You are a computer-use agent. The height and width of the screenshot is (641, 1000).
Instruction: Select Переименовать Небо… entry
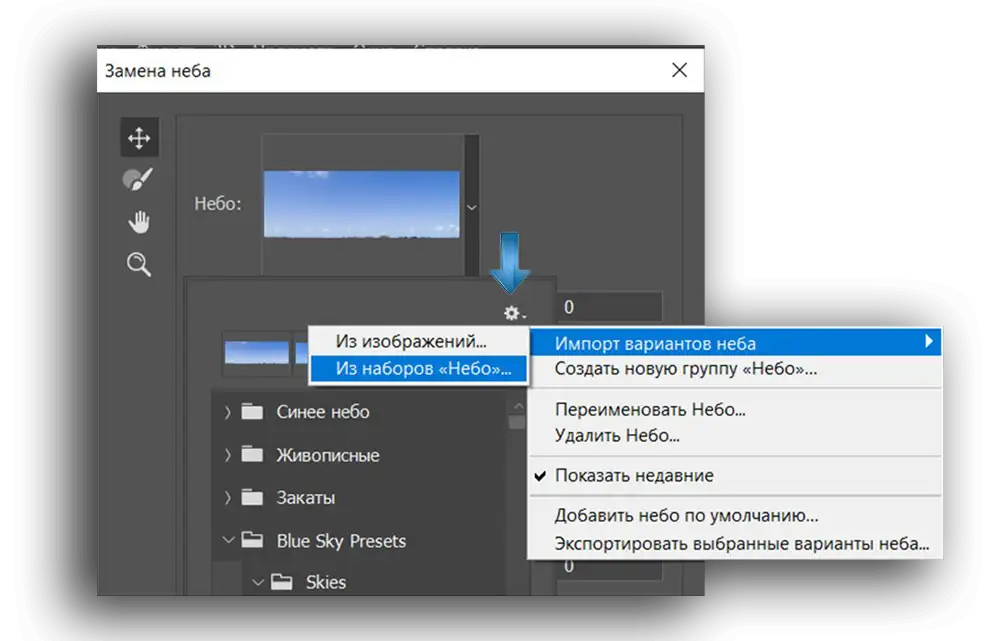coord(736,409)
